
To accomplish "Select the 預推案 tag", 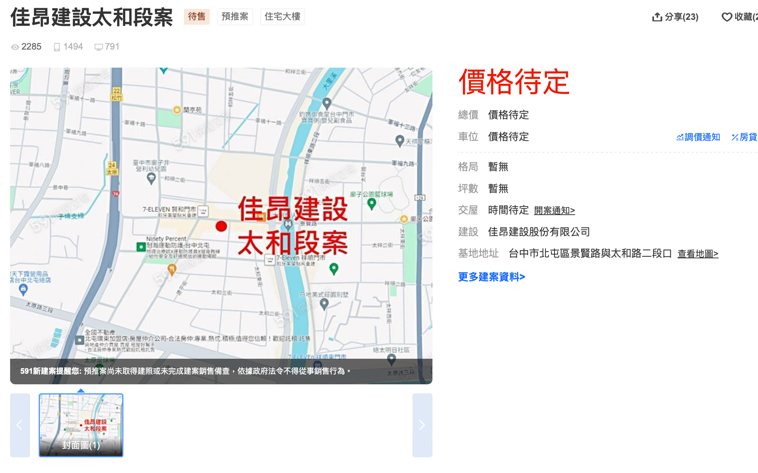I will coord(234,16).
